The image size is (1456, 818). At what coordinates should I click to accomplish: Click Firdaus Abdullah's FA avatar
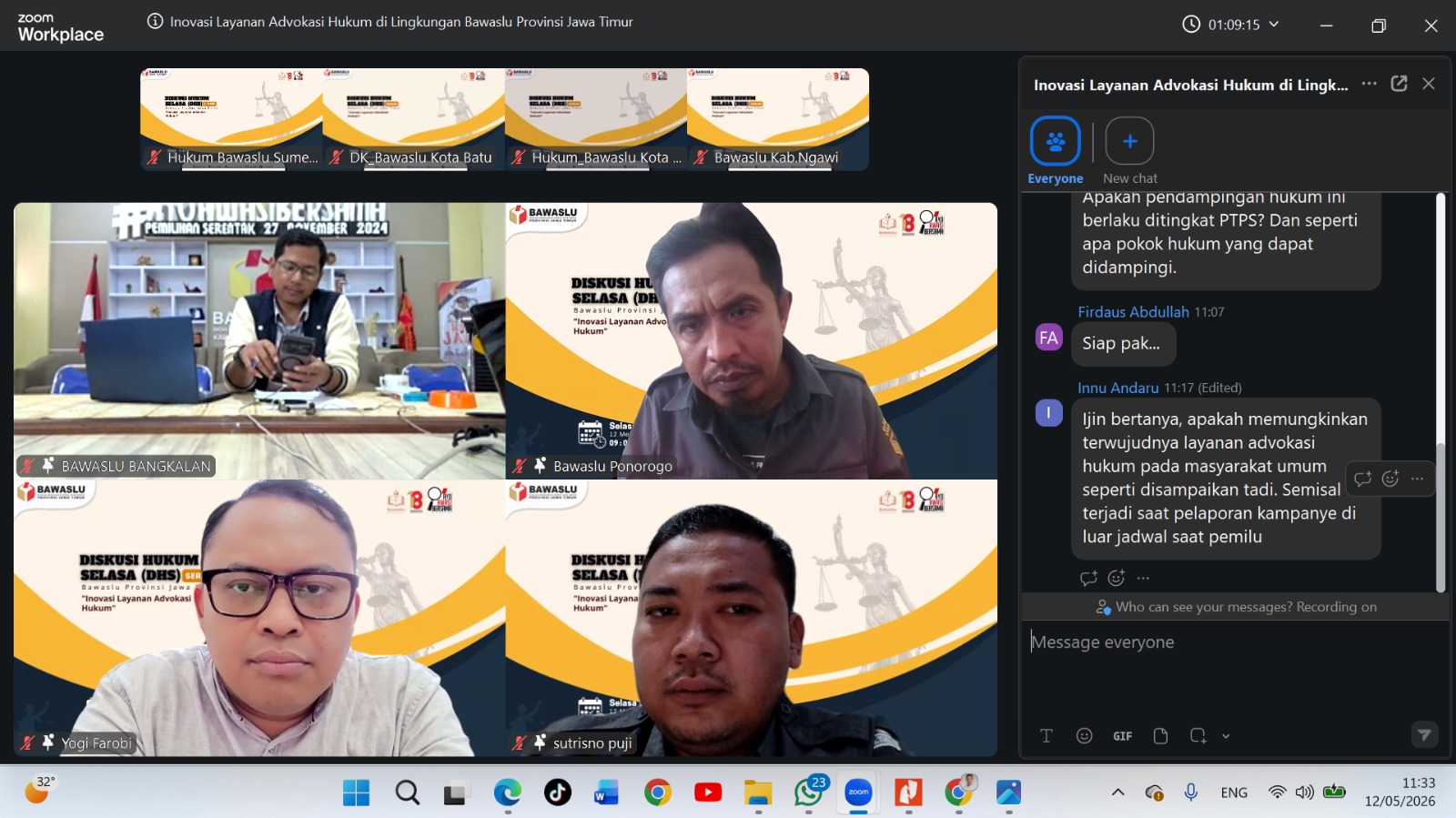pos(1048,338)
